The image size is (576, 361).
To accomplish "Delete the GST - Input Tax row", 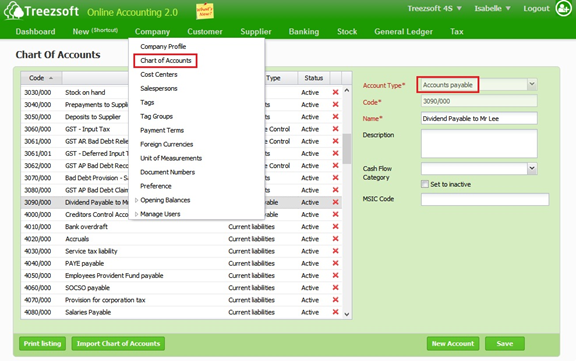I will [x=335, y=129].
